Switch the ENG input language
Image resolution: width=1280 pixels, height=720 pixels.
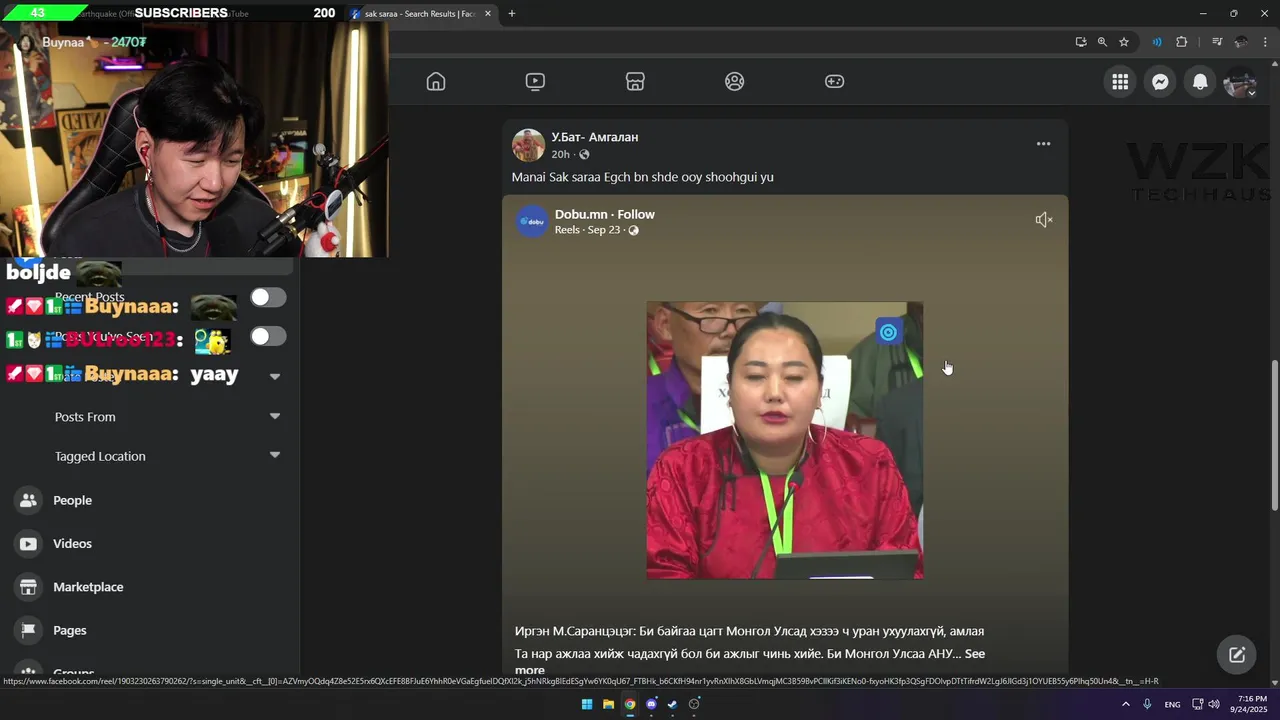[1172, 704]
